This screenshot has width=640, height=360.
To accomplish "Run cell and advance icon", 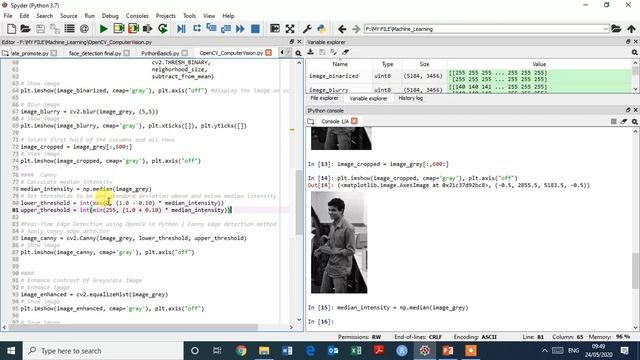I will point(133,29).
